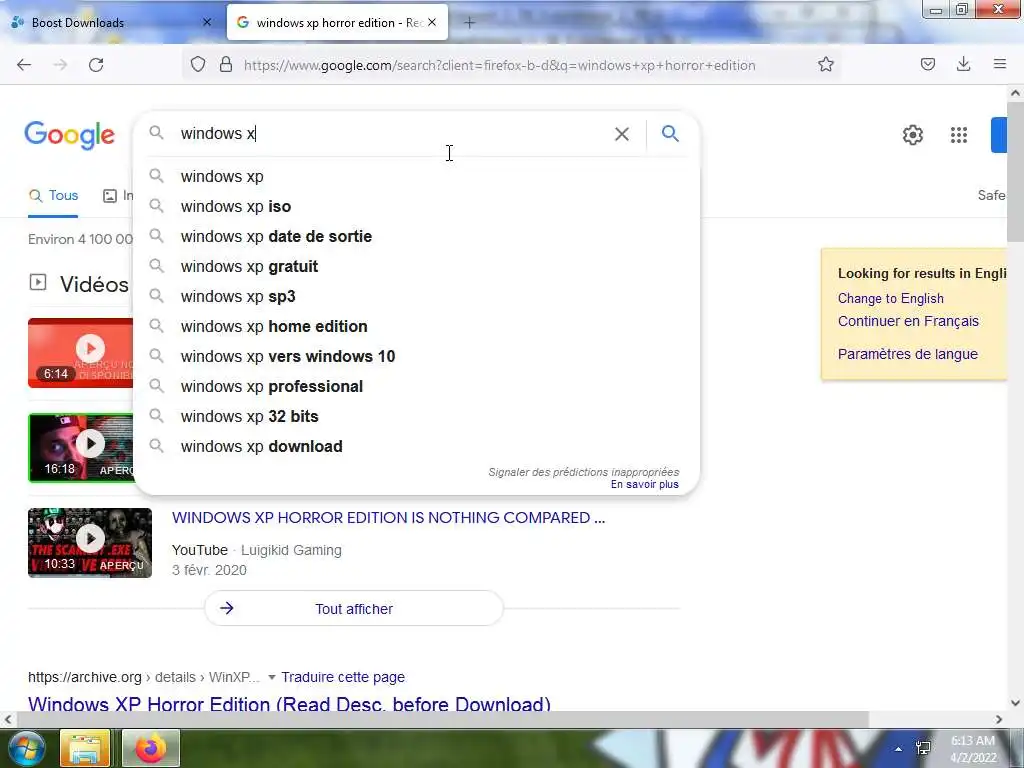Expand the archive.org result dropdown arrow
Screen dimensions: 1024x768
pyautogui.click(x=272, y=677)
